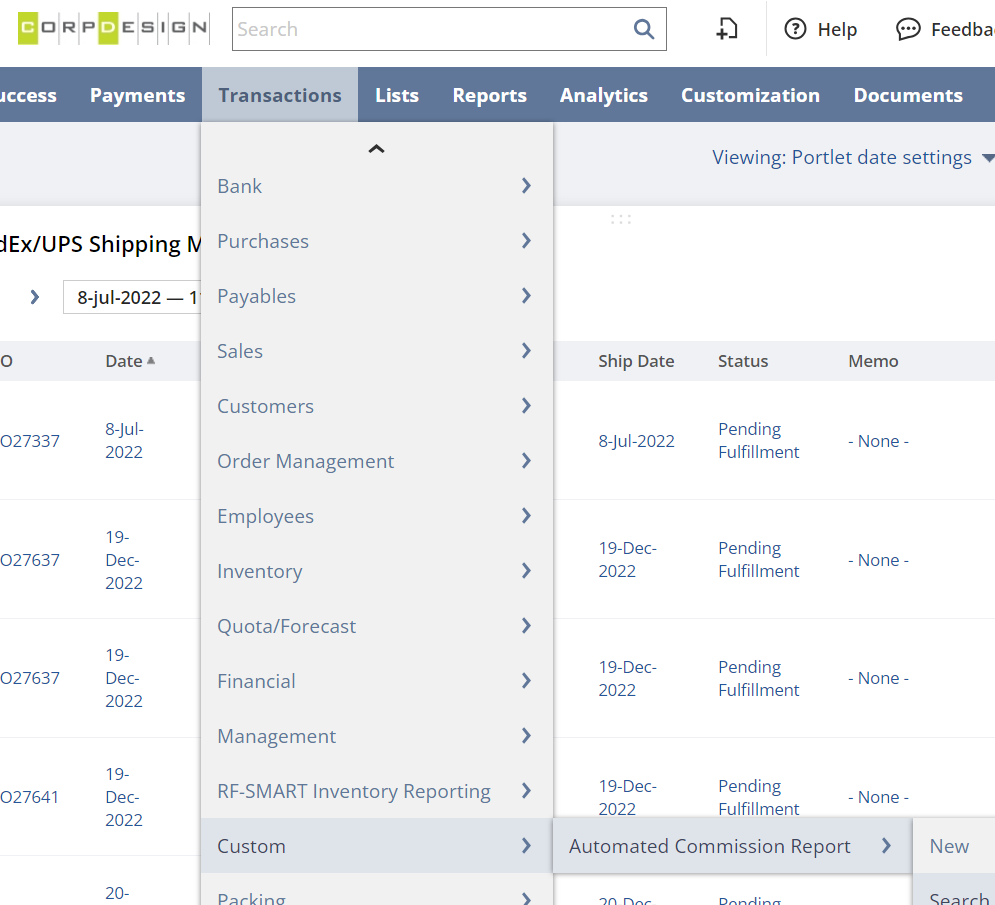Open the Automated Commission Report submenu
995x905 pixels.
pyautogui.click(x=731, y=846)
